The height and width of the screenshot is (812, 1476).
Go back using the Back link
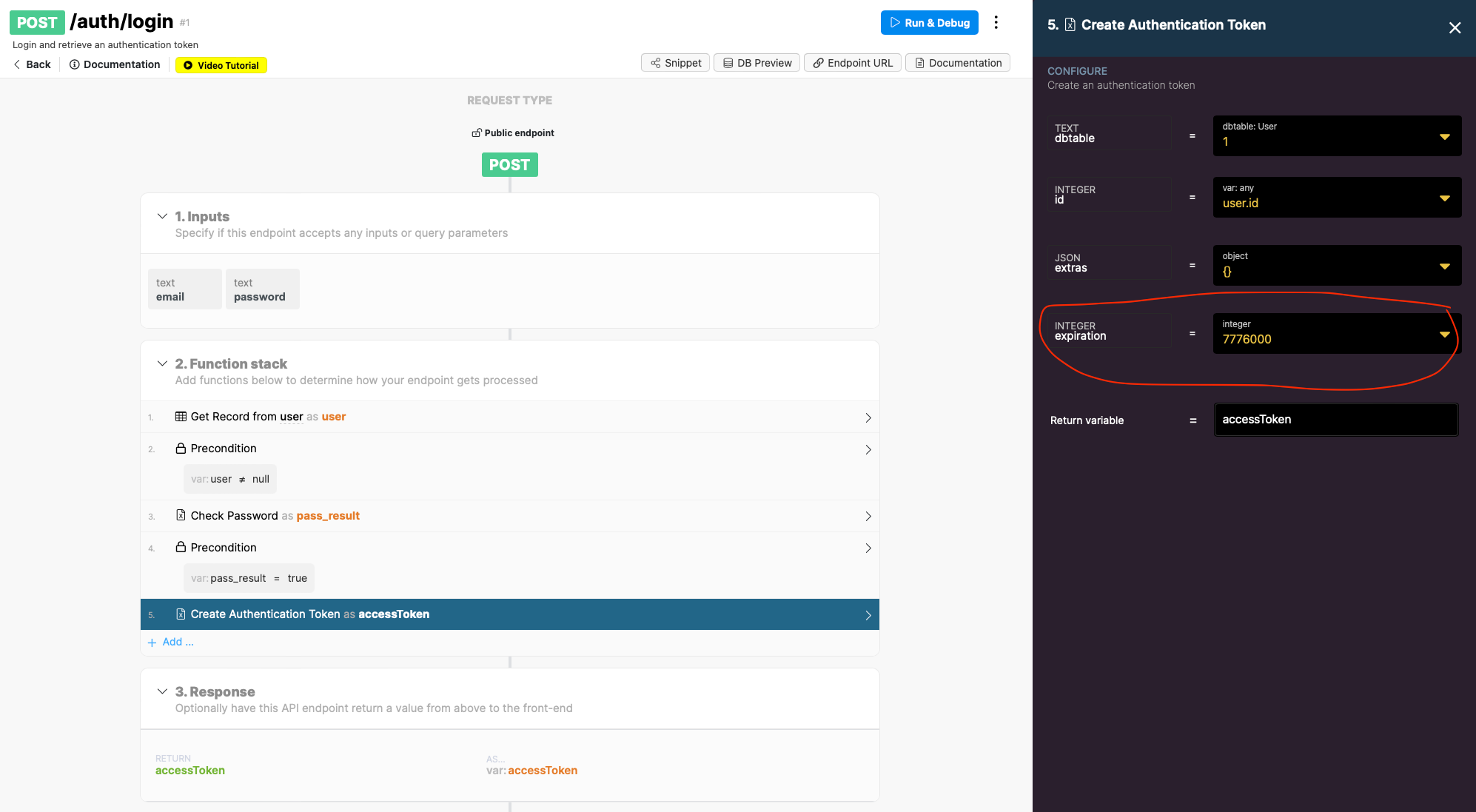coord(32,64)
